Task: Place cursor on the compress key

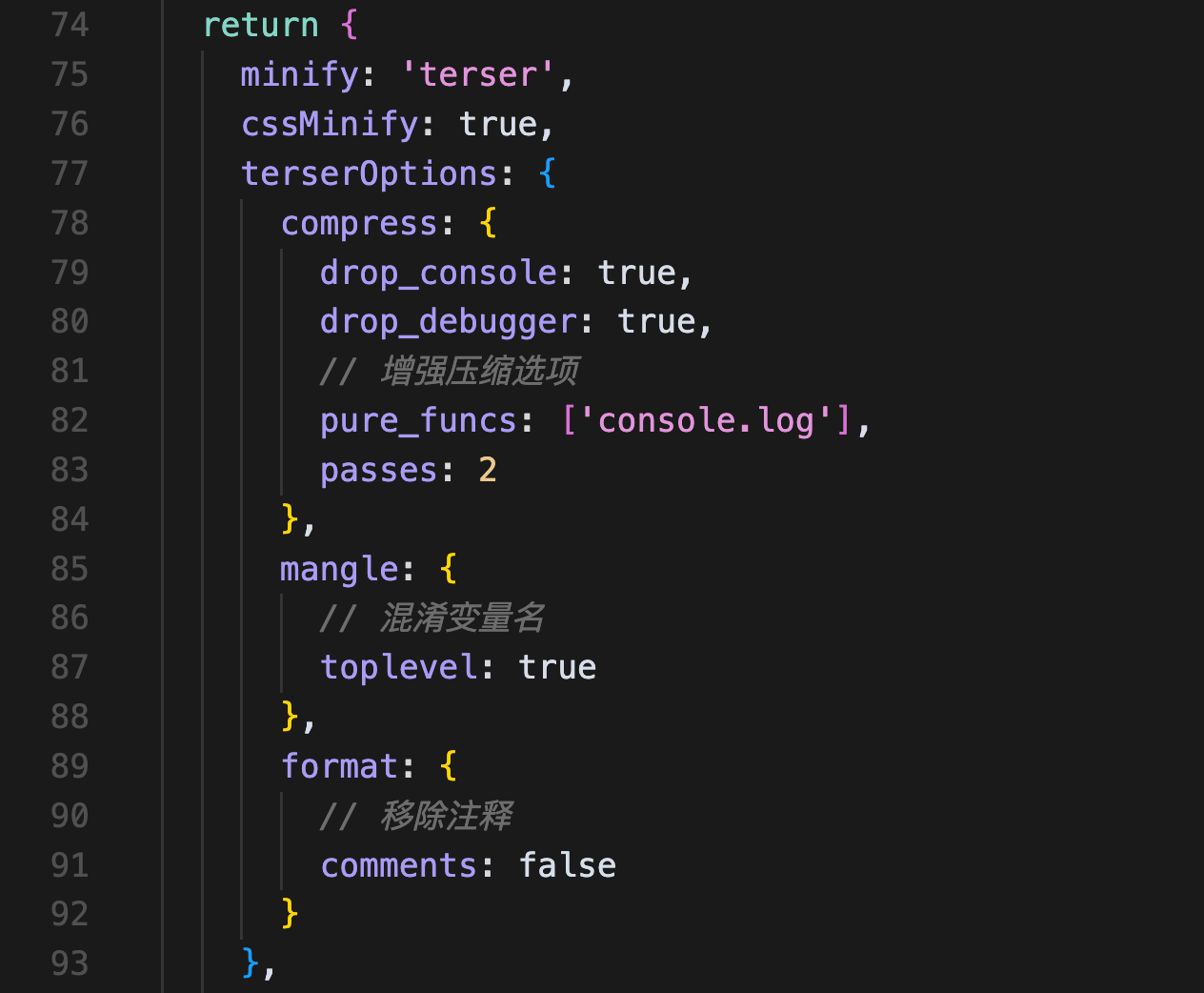Action: [359, 223]
